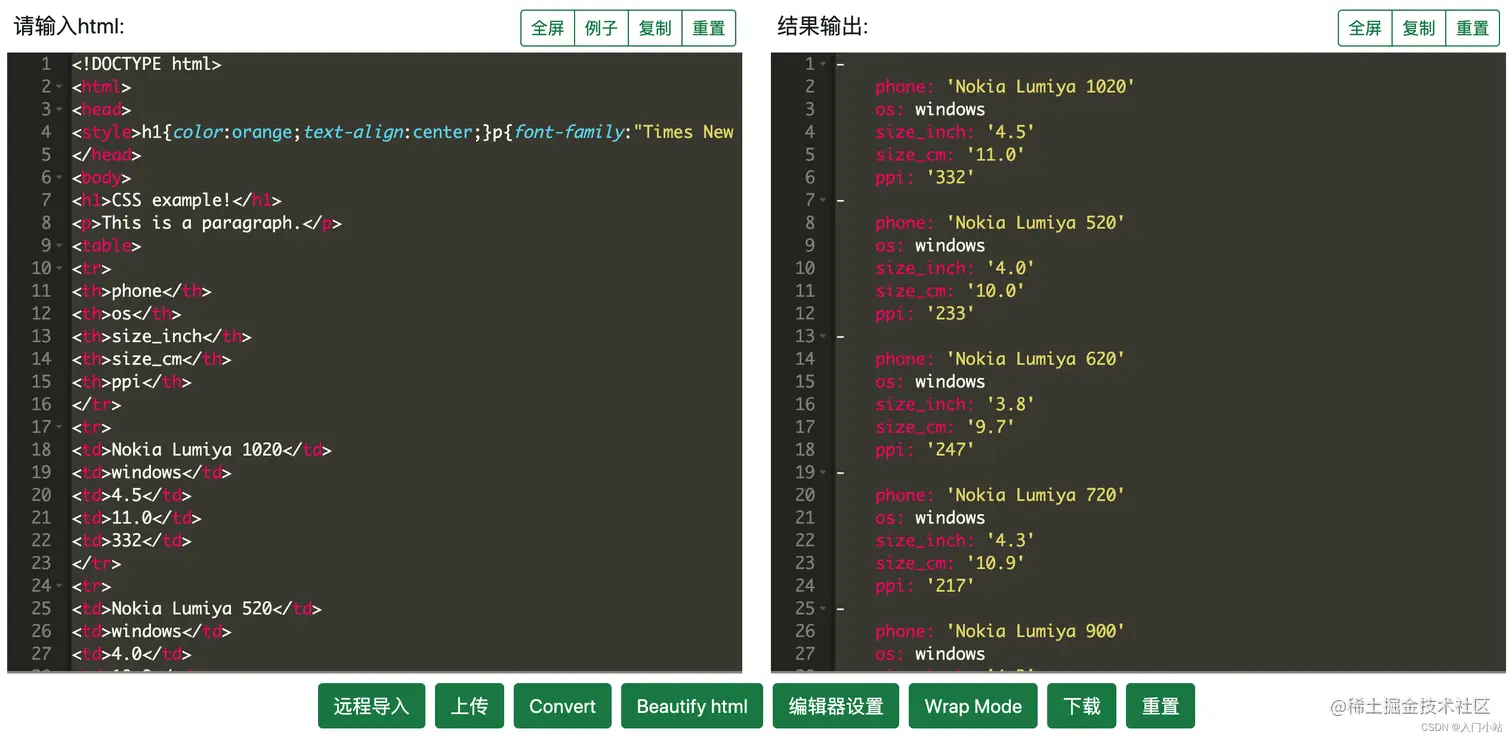Click the 请输入html: label
Screen dimensions: 1512x738
click(x=69, y=27)
